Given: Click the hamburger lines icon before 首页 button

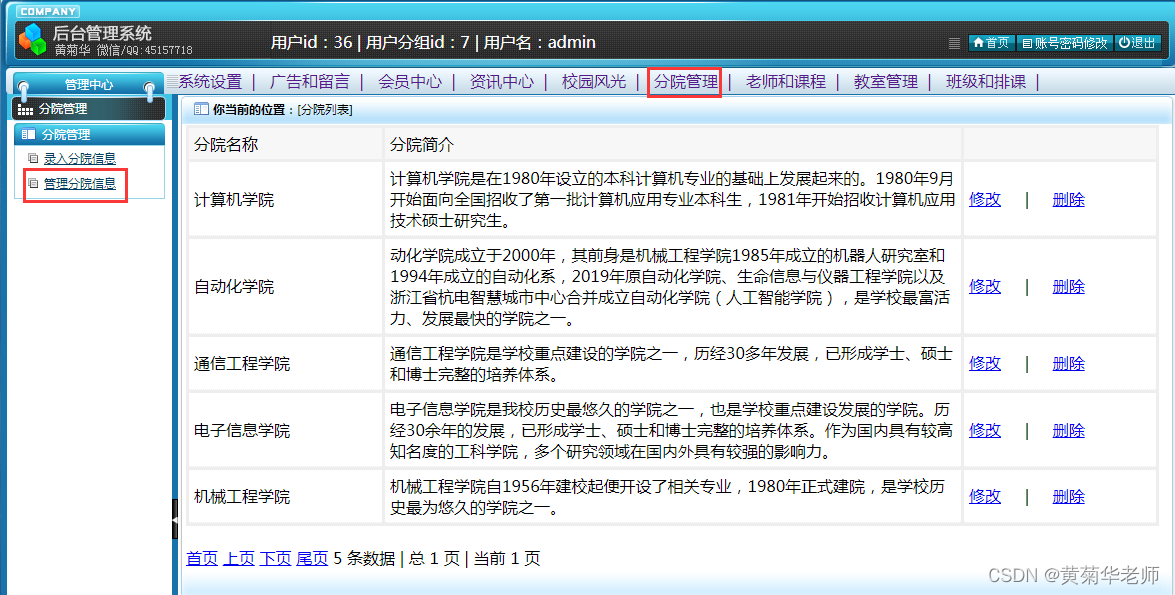Looking at the screenshot, I should (956, 43).
